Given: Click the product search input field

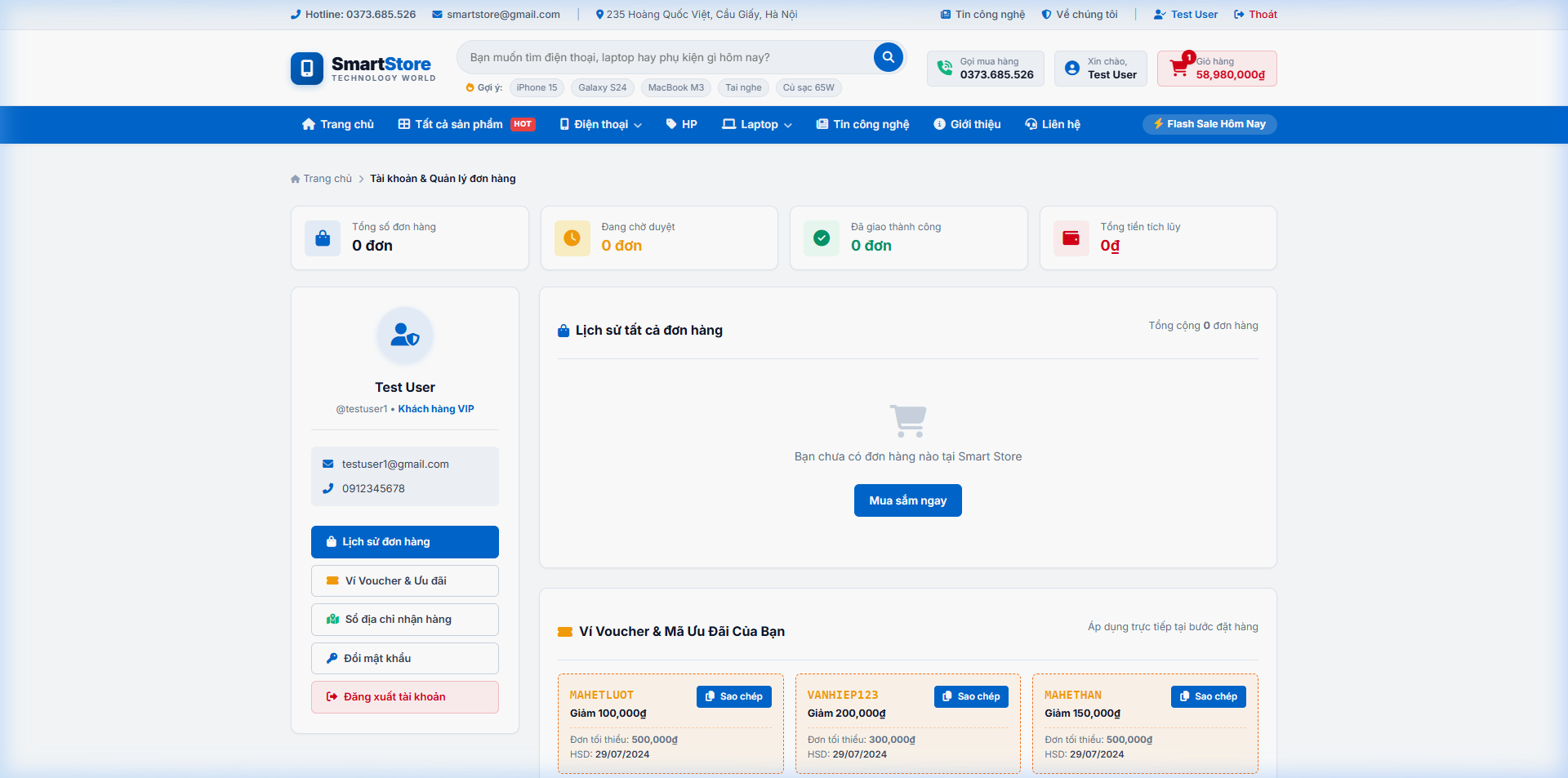Looking at the screenshot, I should pos(666,57).
